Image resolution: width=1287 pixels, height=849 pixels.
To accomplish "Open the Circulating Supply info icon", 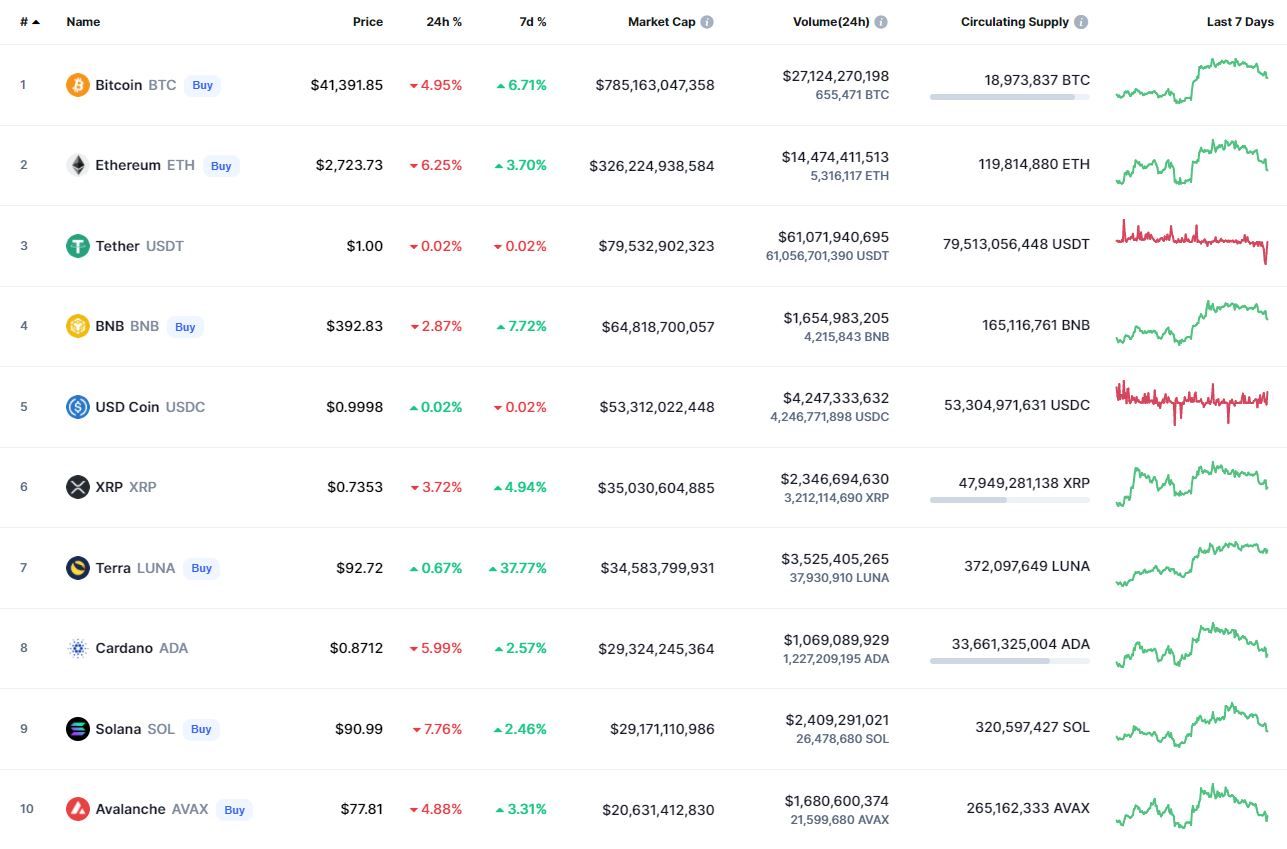I will pos(1081,22).
